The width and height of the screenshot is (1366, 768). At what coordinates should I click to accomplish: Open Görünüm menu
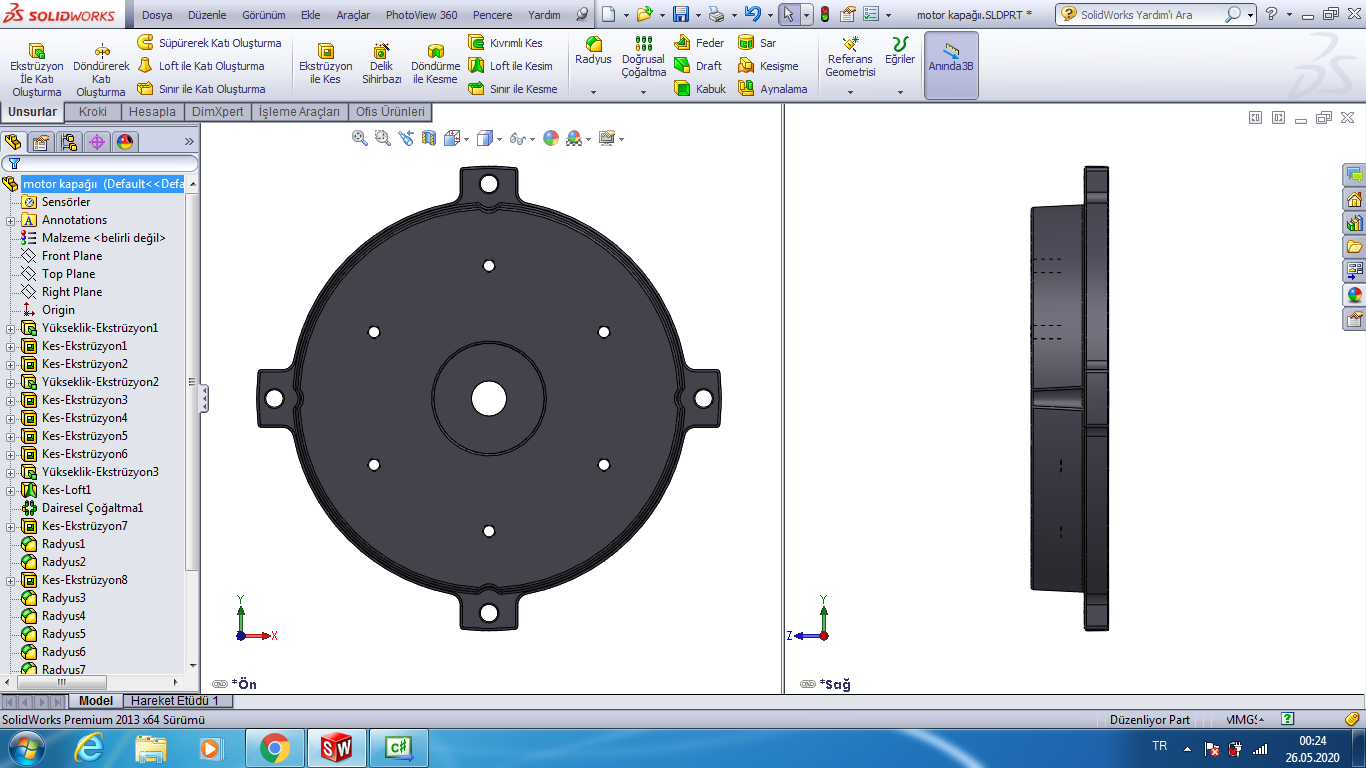(x=264, y=15)
